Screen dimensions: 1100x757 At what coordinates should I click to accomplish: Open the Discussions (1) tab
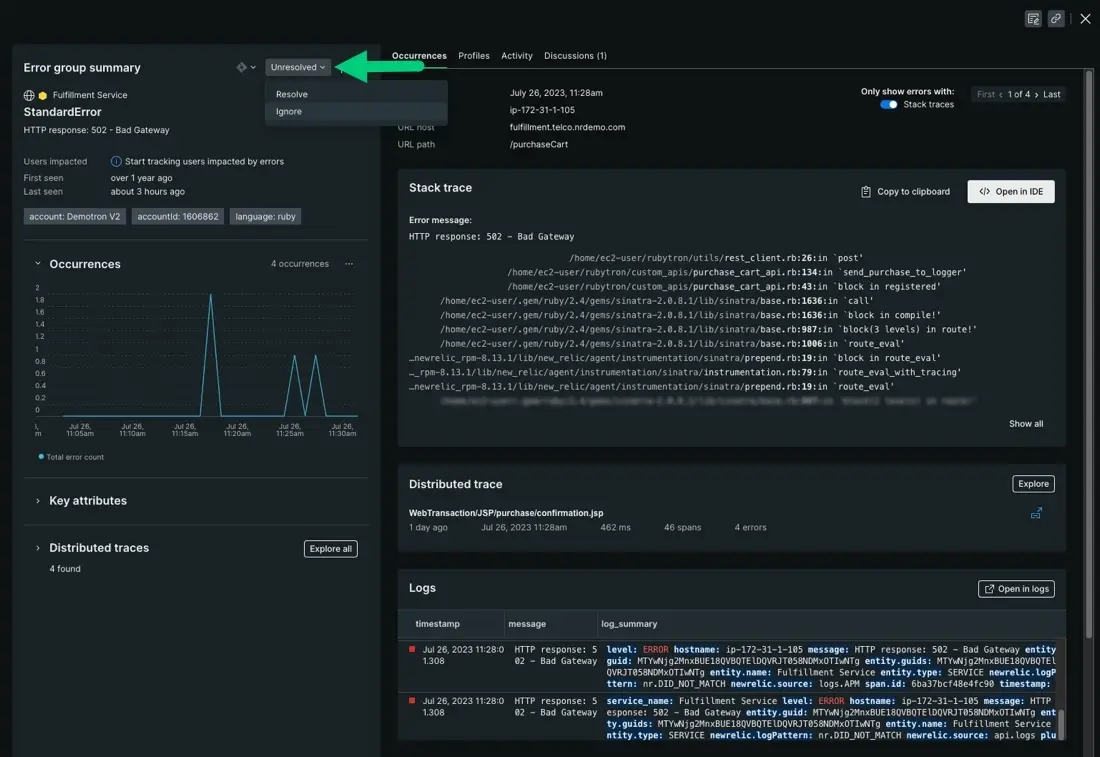[x=575, y=56]
